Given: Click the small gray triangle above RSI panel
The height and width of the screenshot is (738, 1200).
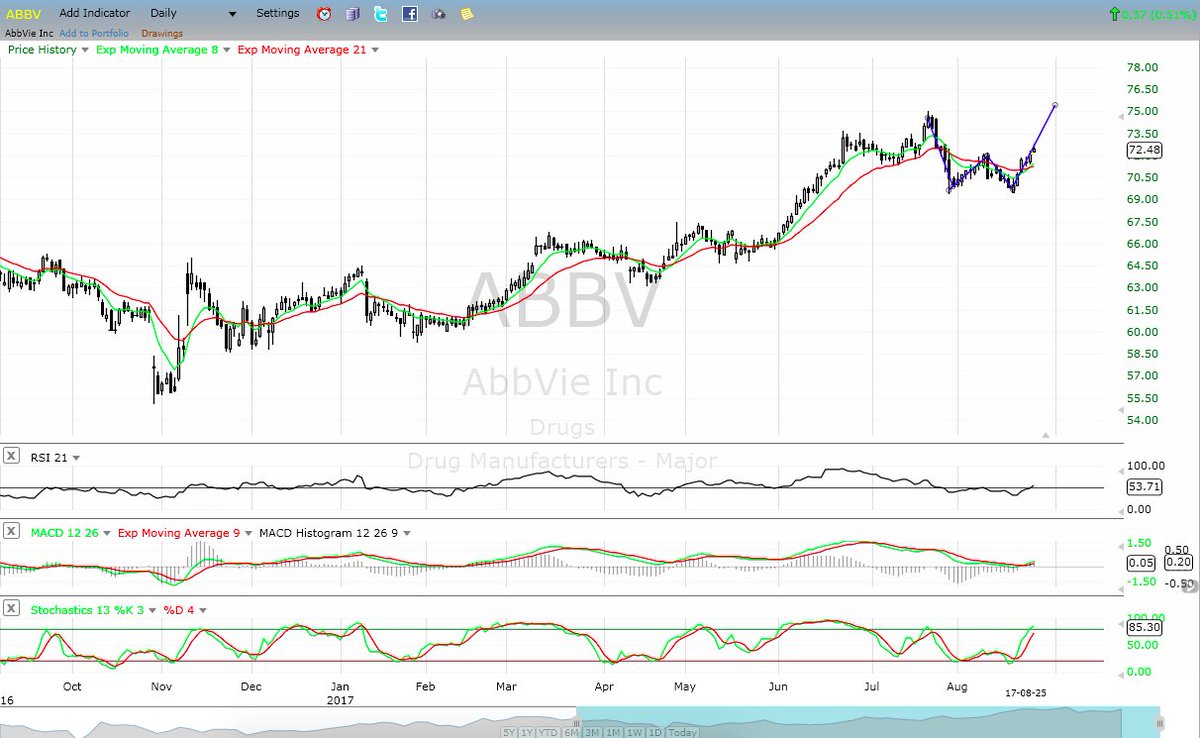Looking at the screenshot, I should pyautogui.click(x=1046, y=435).
